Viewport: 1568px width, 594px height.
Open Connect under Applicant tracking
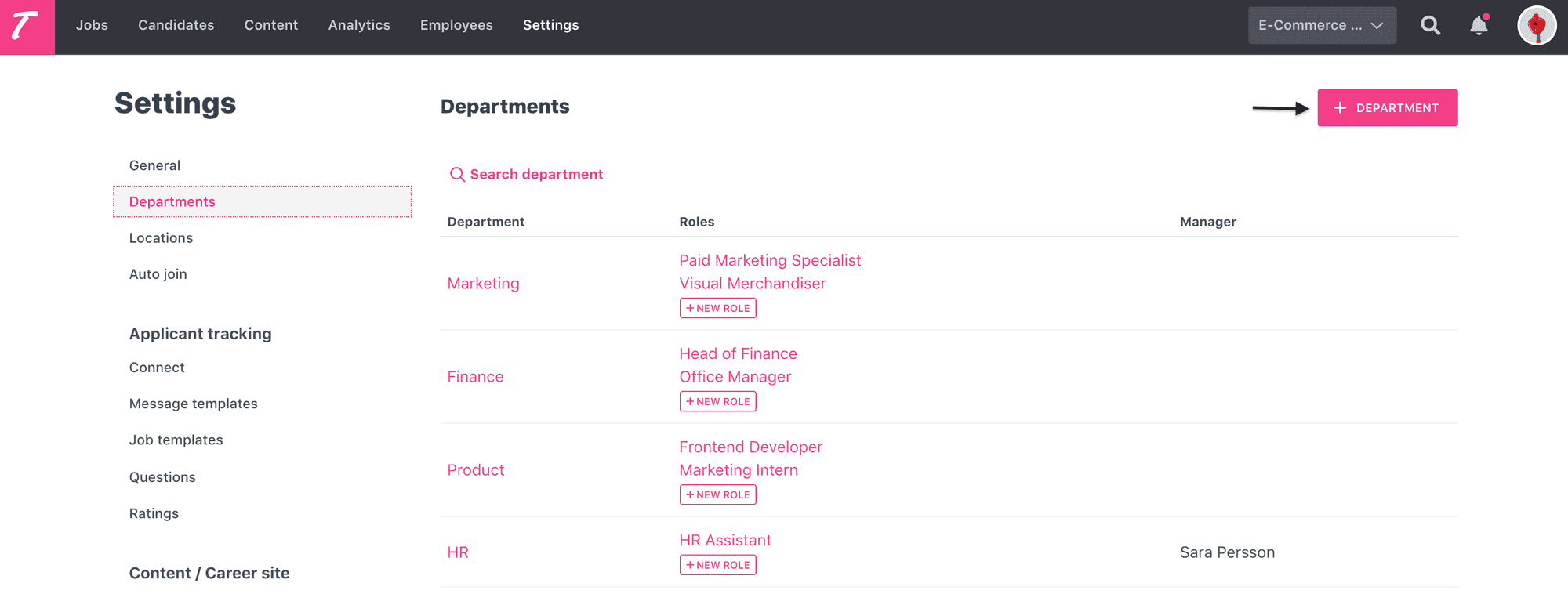coord(157,368)
